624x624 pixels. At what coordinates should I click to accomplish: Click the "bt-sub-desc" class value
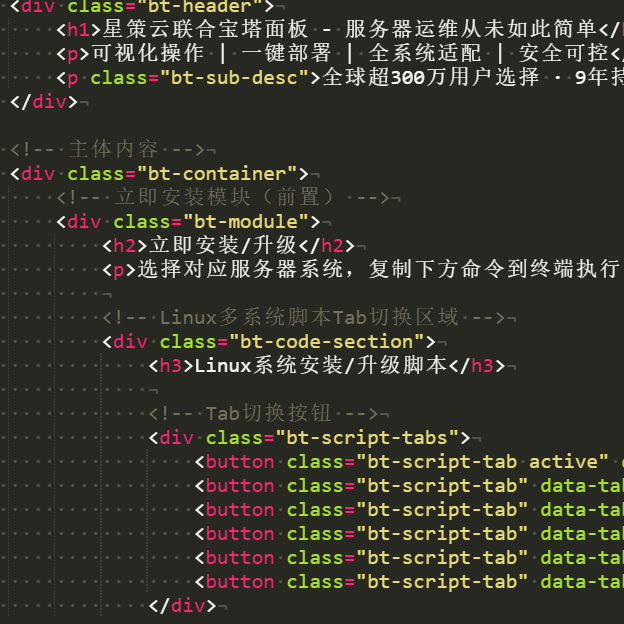(x=234, y=78)
